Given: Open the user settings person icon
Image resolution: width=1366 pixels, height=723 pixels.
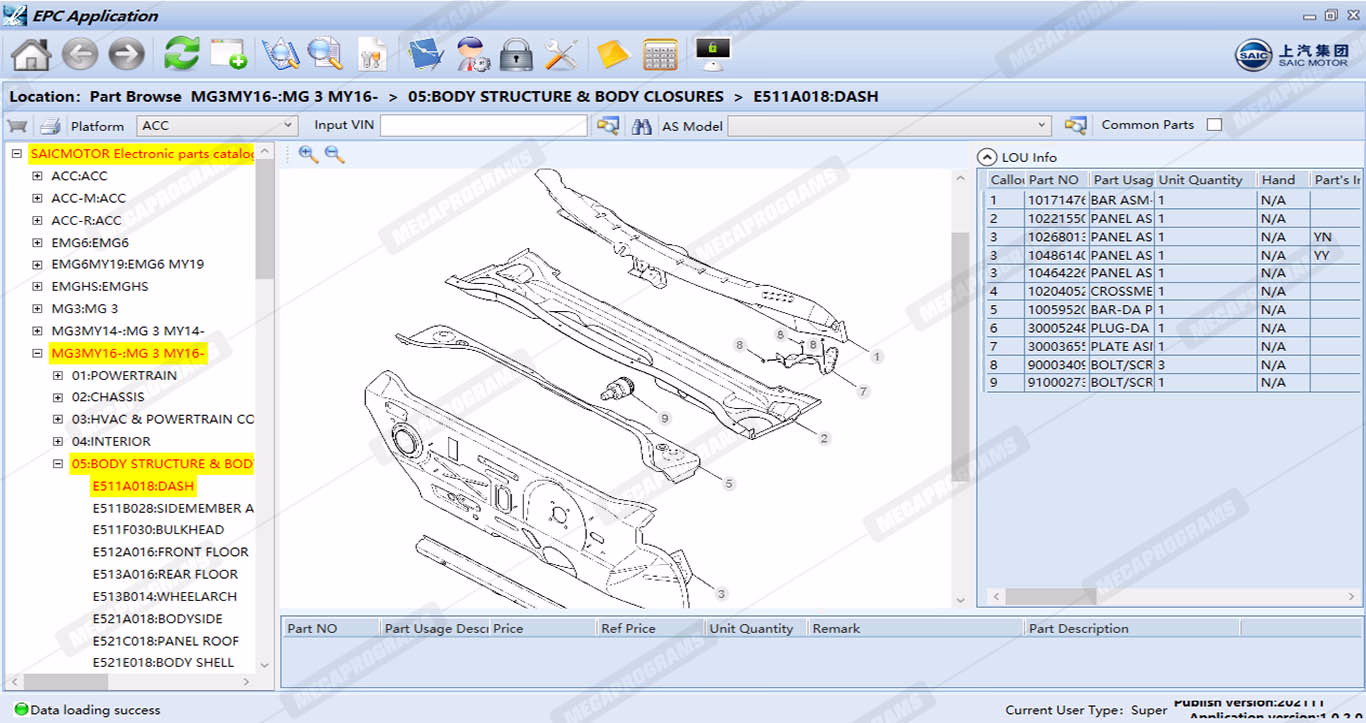Looking at the screenshot, I should pos(472,54).
